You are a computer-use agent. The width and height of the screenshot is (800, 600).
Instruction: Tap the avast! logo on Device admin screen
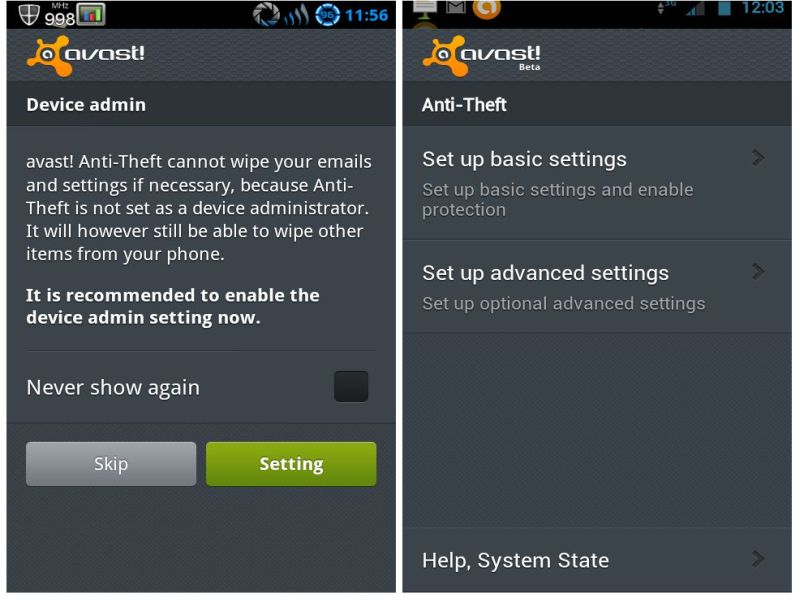pyautogui.click(x=86, y=55)
